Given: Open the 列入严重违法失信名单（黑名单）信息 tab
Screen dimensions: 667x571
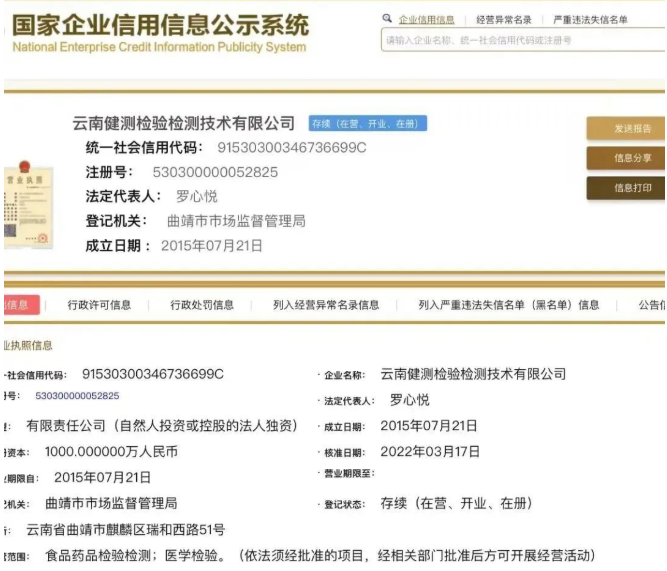Looking at the screenshot, I should point(509,305).
